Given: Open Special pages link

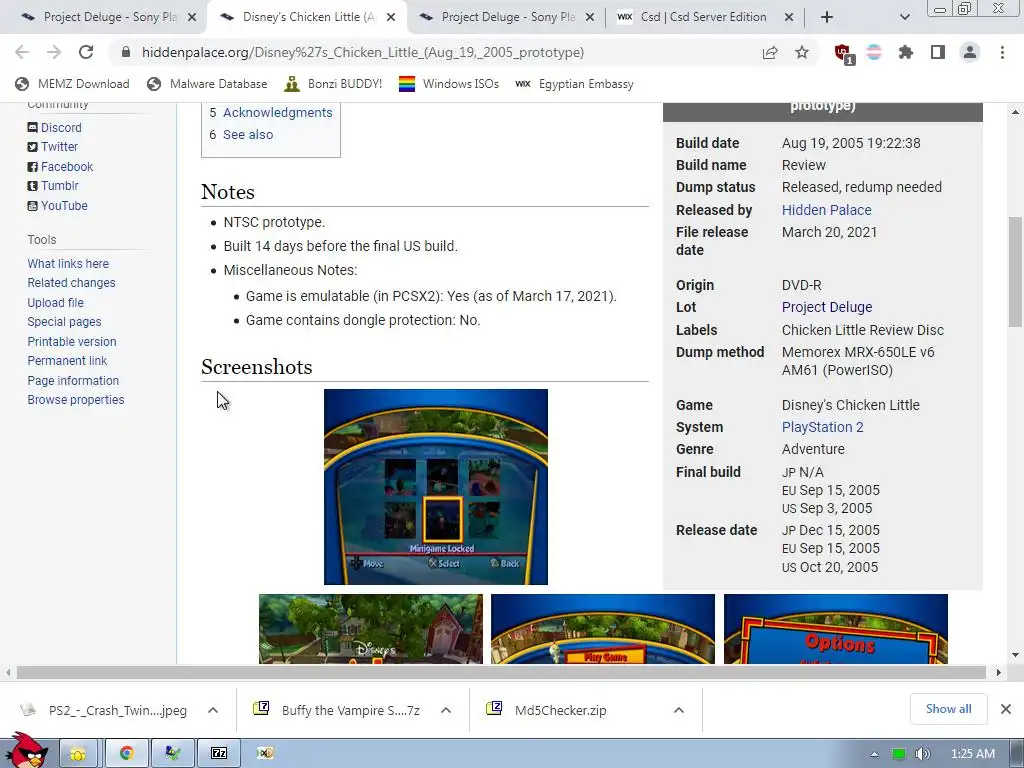Looking at the screenshot, I should 64,321.
